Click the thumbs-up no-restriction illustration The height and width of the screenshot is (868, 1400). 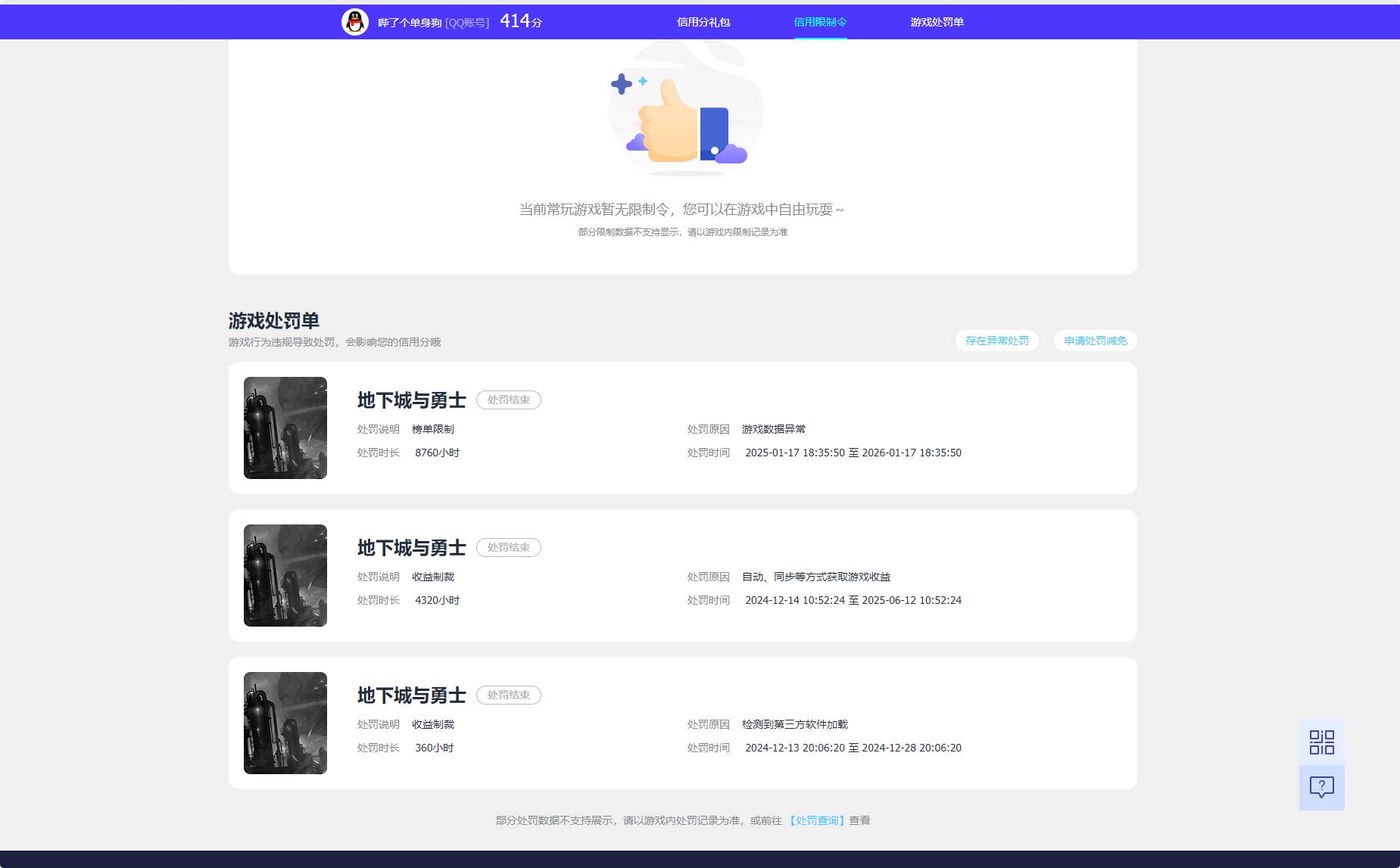click(x=685, y=111)
